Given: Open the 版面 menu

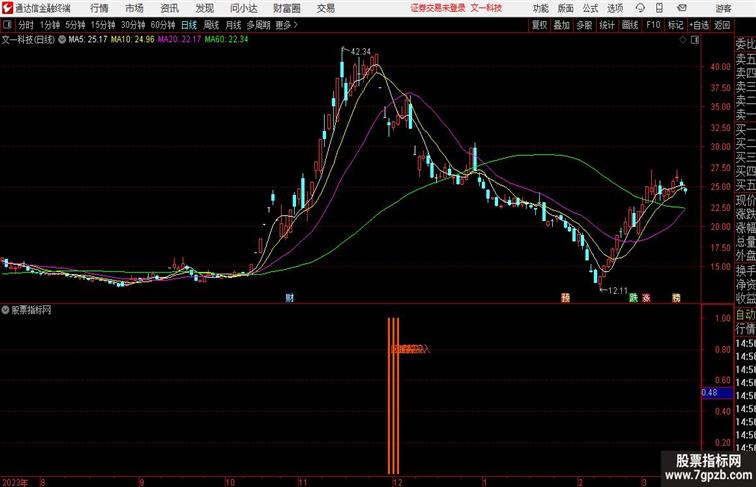Looking at the screenshot, I should coord(565,8).
